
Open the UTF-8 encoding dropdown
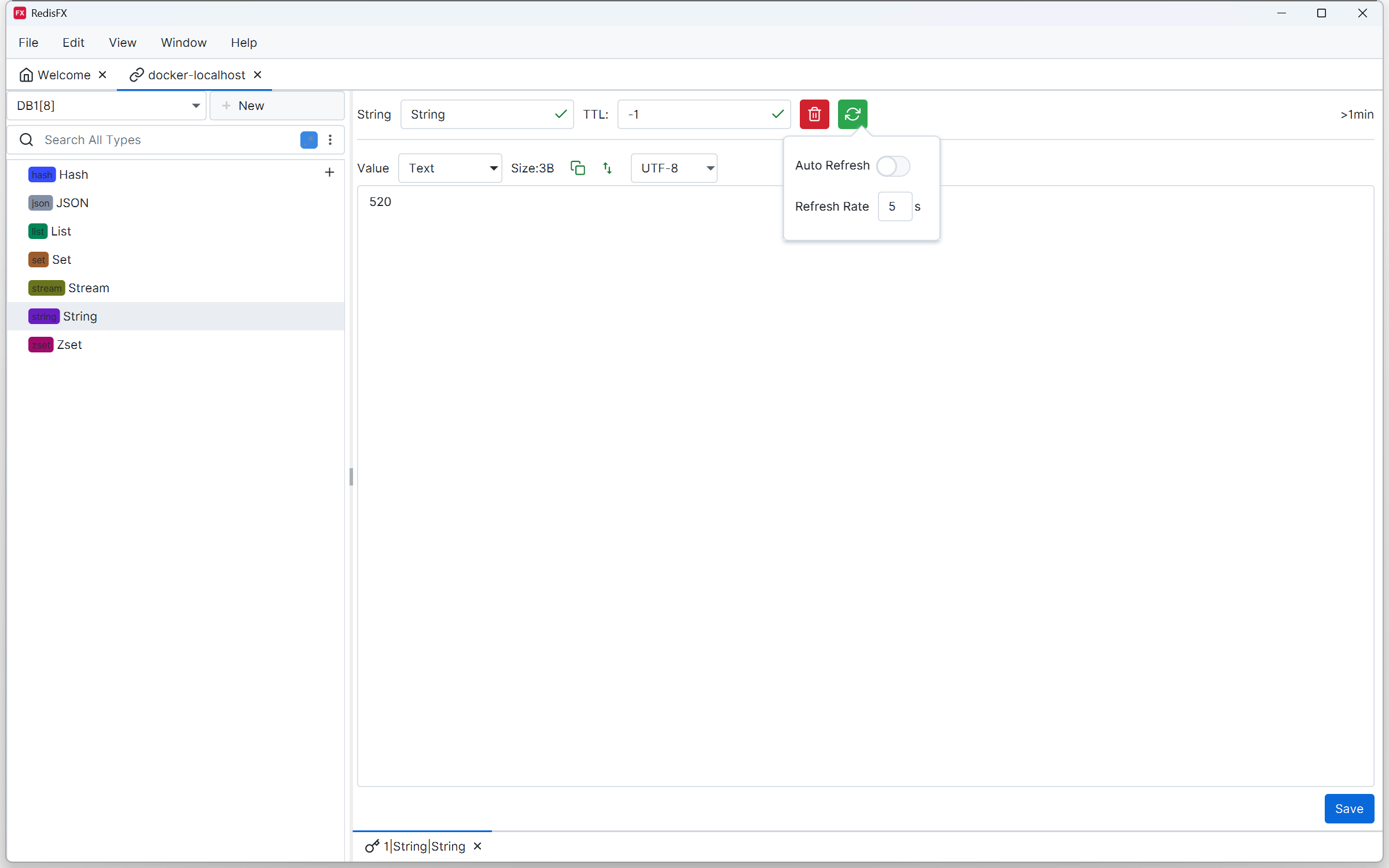pyautogui.click(x=674, y=168)
